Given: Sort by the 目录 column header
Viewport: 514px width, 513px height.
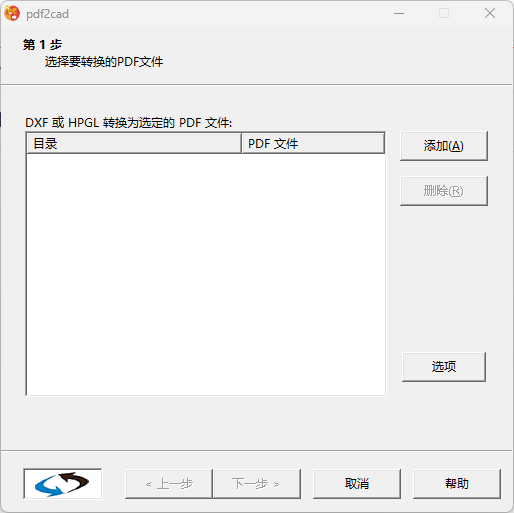Looking at the screenshot, I should (134, 144).
